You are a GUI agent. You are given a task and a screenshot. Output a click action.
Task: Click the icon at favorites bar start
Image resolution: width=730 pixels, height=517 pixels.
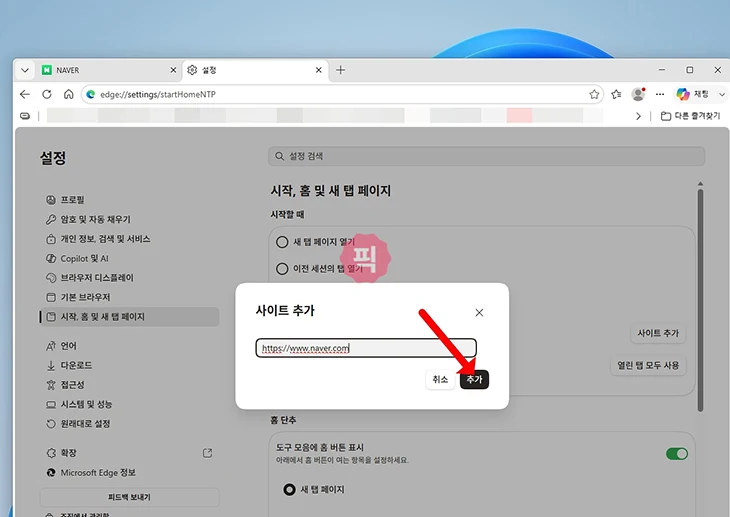pos(25,116)
